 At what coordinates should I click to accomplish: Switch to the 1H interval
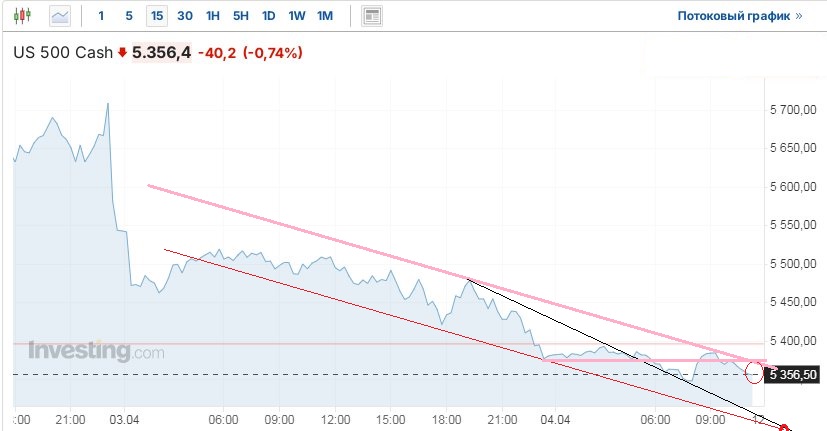pos(213,16)
